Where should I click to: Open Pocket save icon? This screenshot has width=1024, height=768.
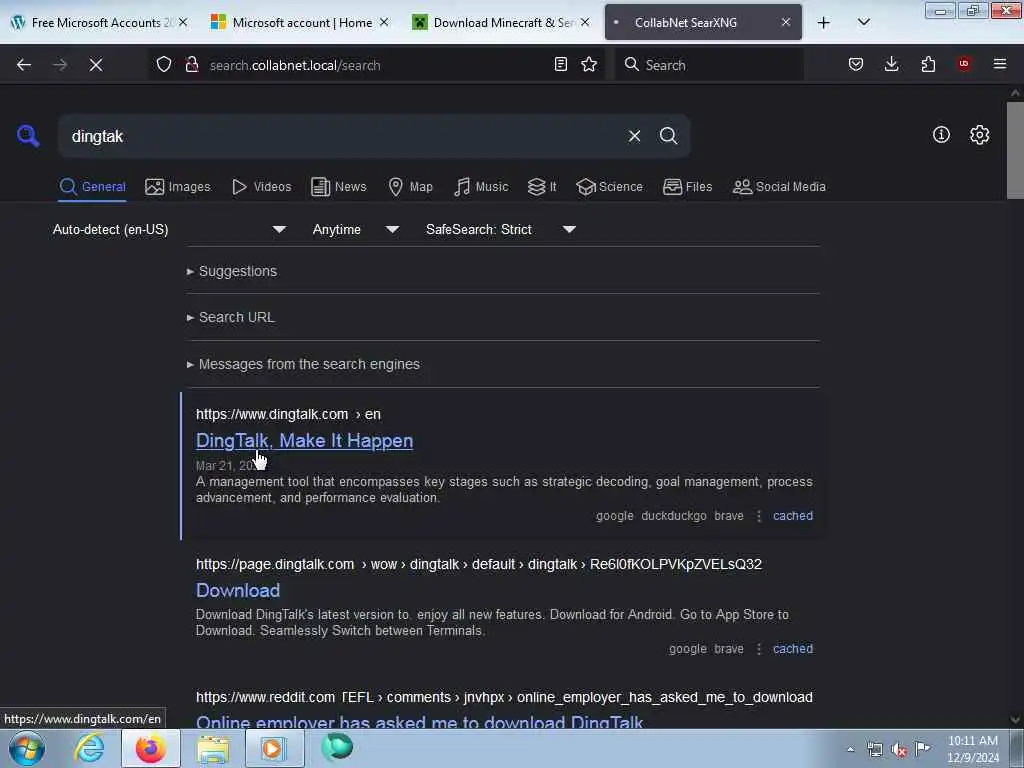[856, 64]
